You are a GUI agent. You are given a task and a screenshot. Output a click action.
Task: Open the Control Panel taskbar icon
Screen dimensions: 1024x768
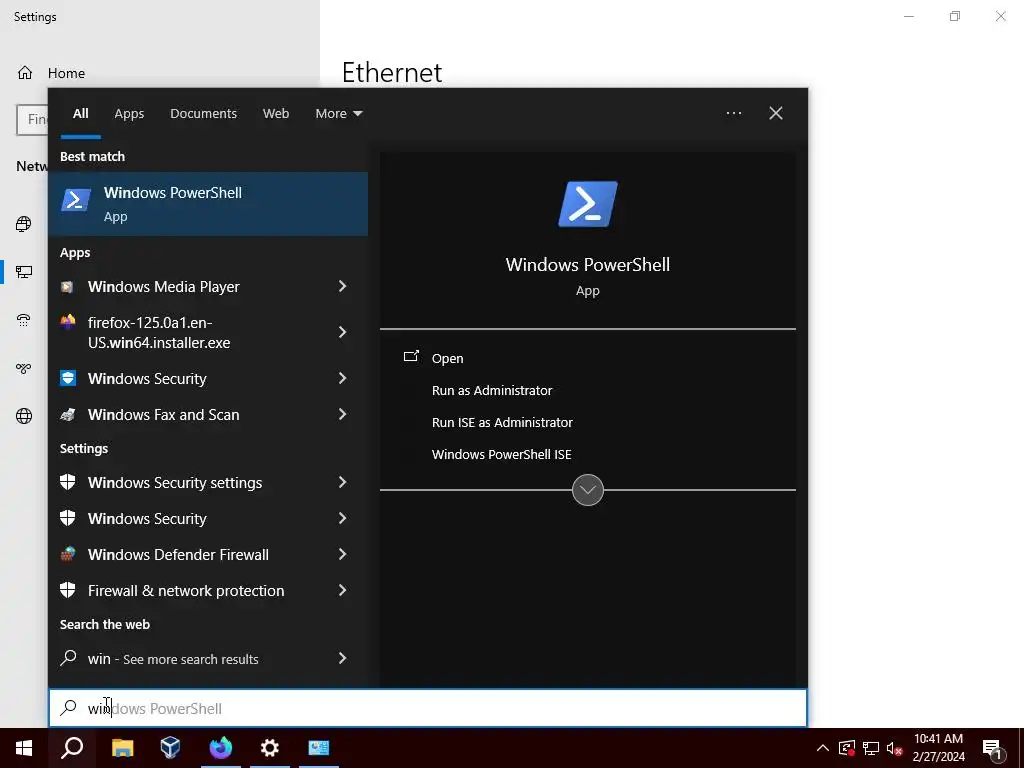(x=319, y=748)
